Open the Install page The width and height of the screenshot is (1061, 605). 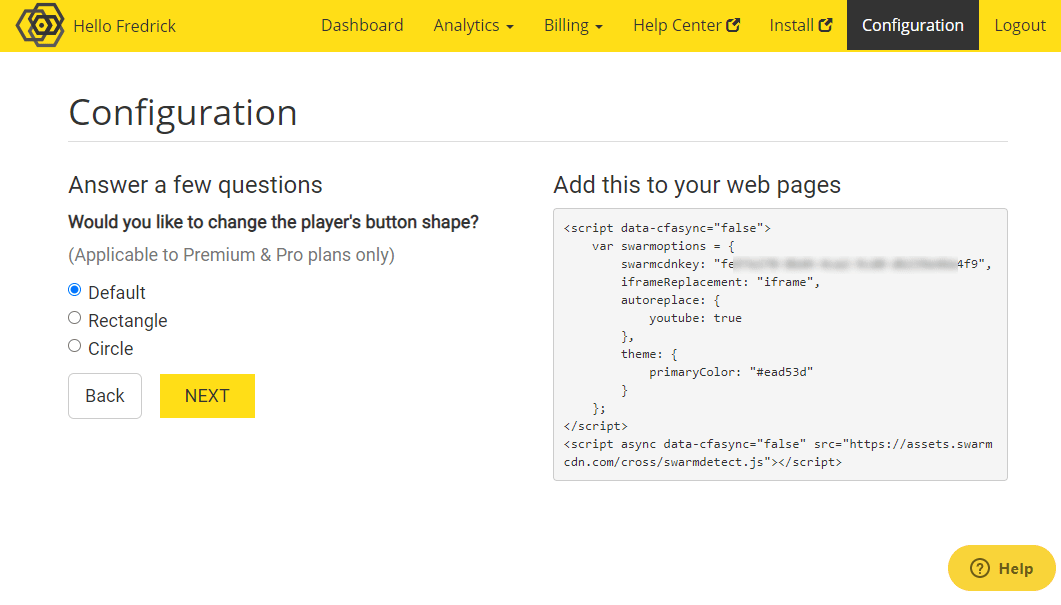point(800,25)
